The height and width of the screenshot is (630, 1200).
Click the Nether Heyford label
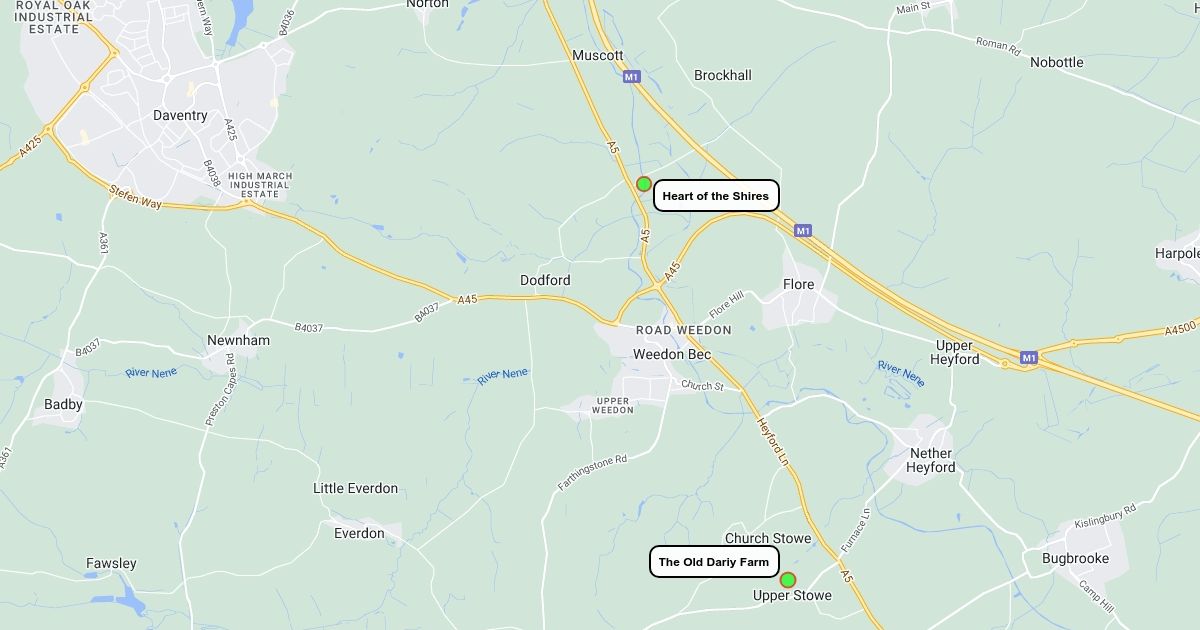(x=931, y=460)
